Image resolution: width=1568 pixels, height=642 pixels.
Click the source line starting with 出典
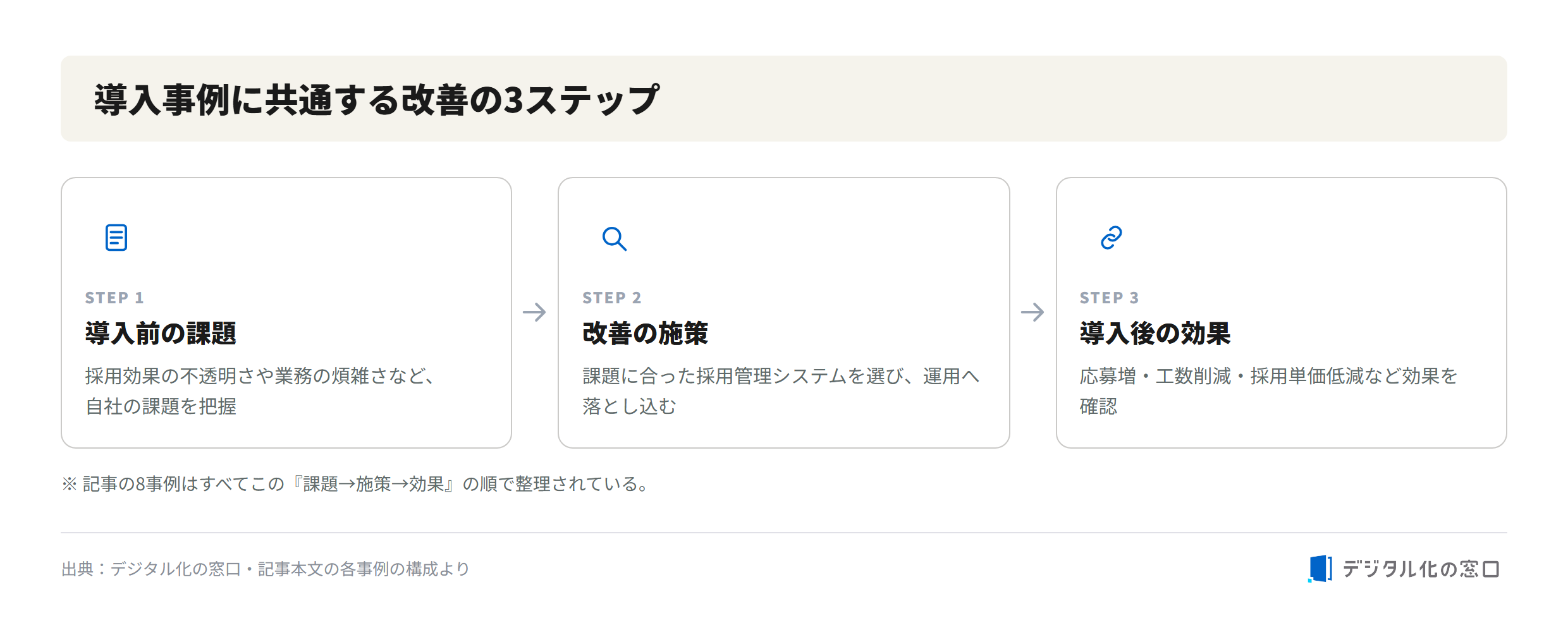tap(266, 569)
